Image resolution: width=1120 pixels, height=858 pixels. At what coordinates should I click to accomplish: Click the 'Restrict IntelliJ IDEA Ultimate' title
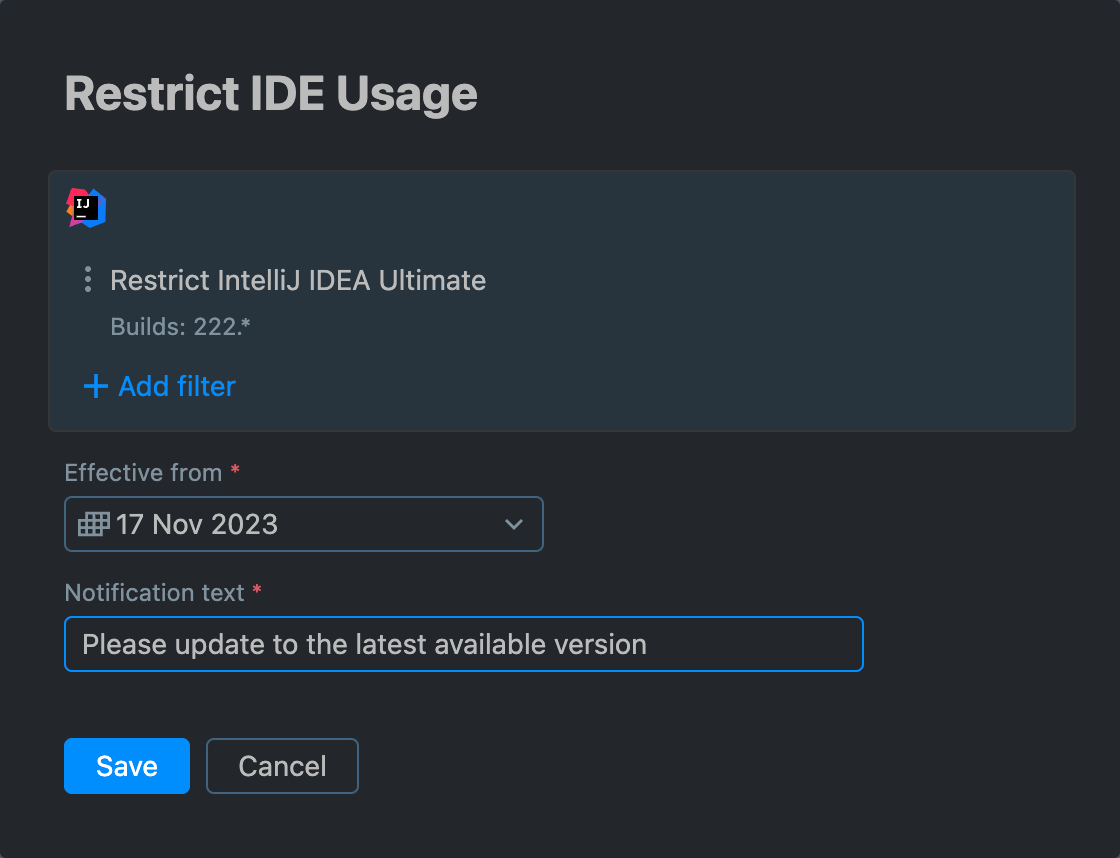(x=298, y=280)
